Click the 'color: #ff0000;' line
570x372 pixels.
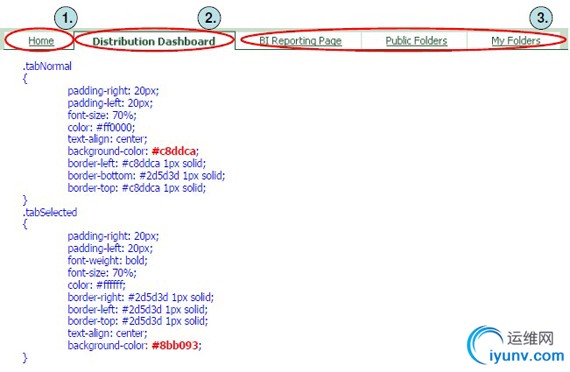[101, 127]
